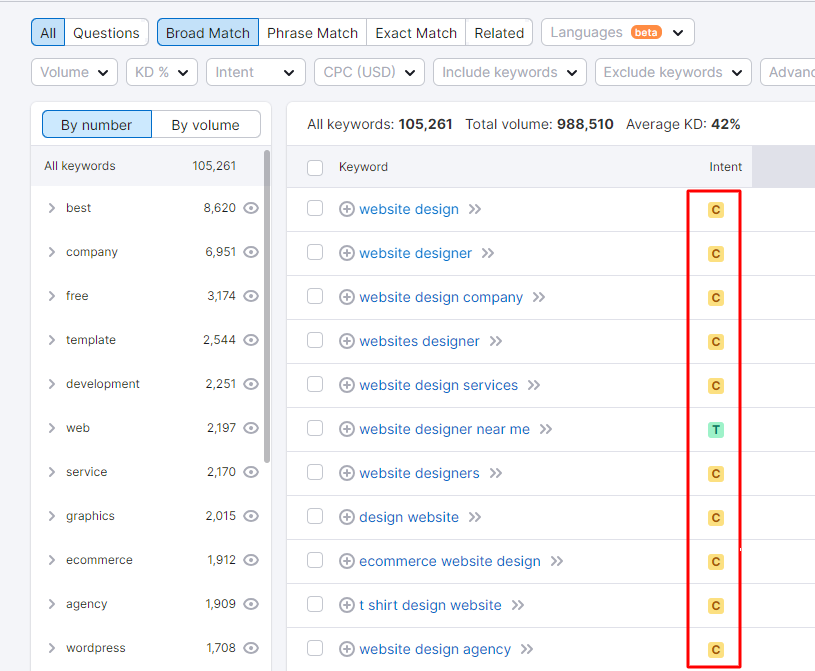
Task: Select the Questions tab
Action: click(x=106, y=33)
